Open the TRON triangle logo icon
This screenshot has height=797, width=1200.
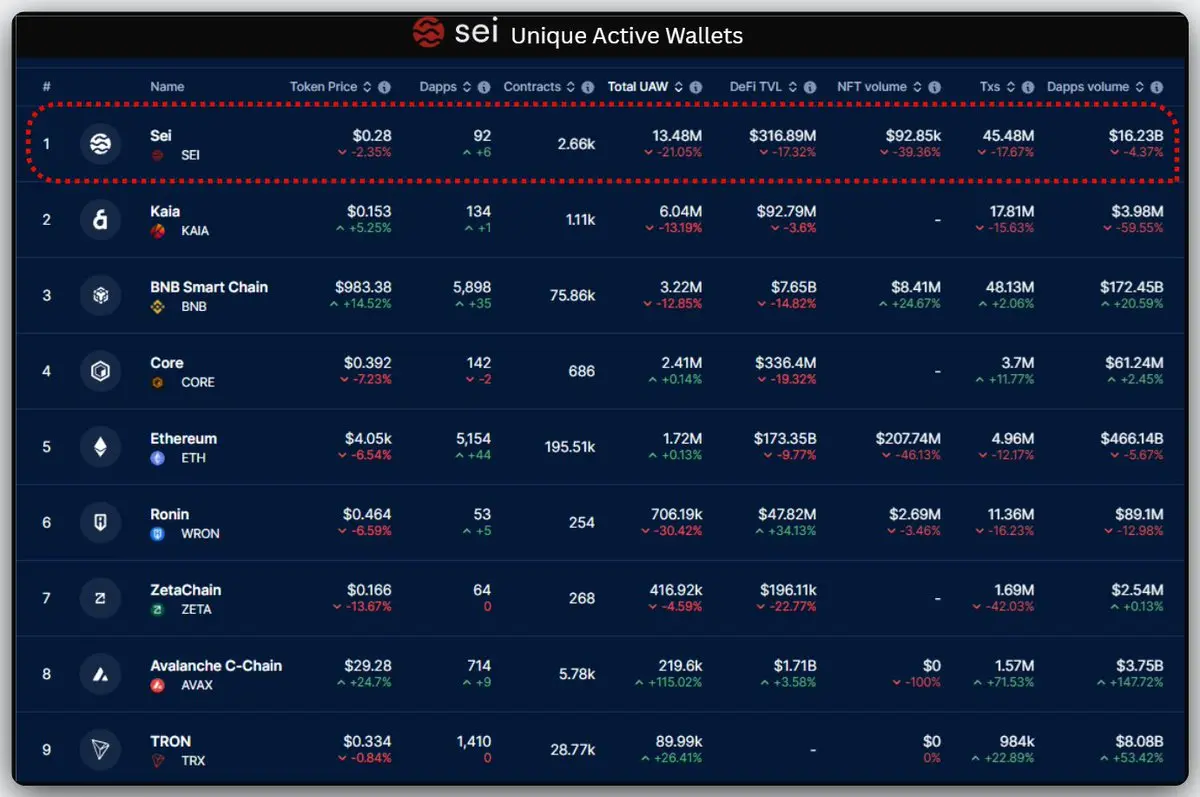(x=100, y=750)
